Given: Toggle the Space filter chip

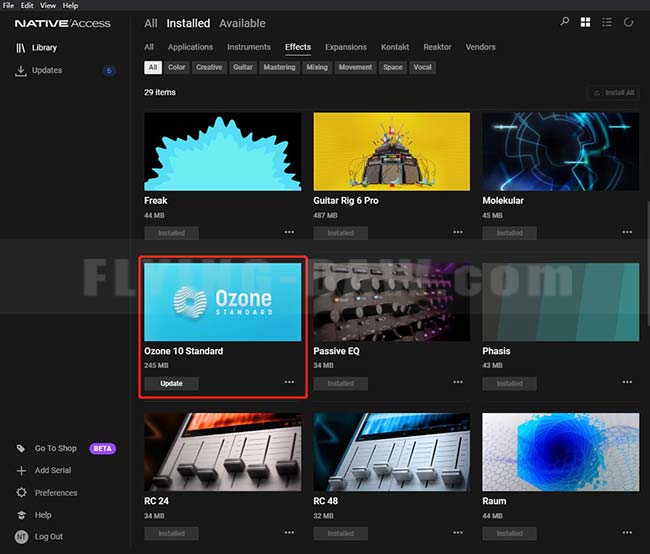Looking at the screenshot, I should [x=393, y=67].
